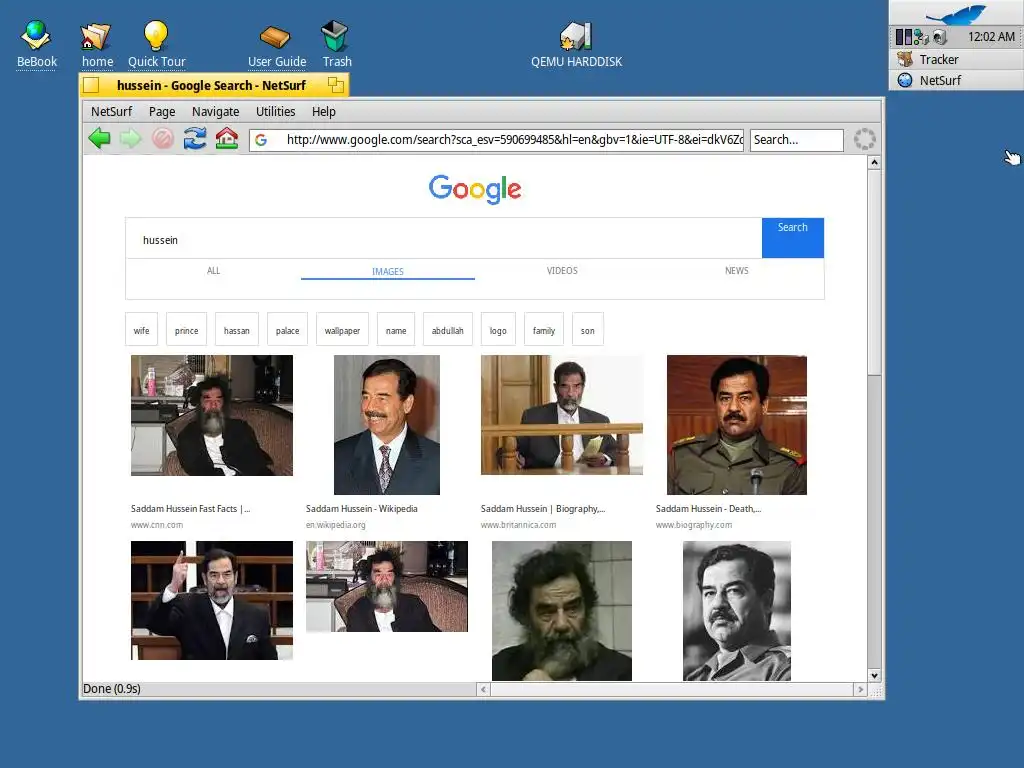Click the Google logo

pyautogui.click(x=475, y=189)
